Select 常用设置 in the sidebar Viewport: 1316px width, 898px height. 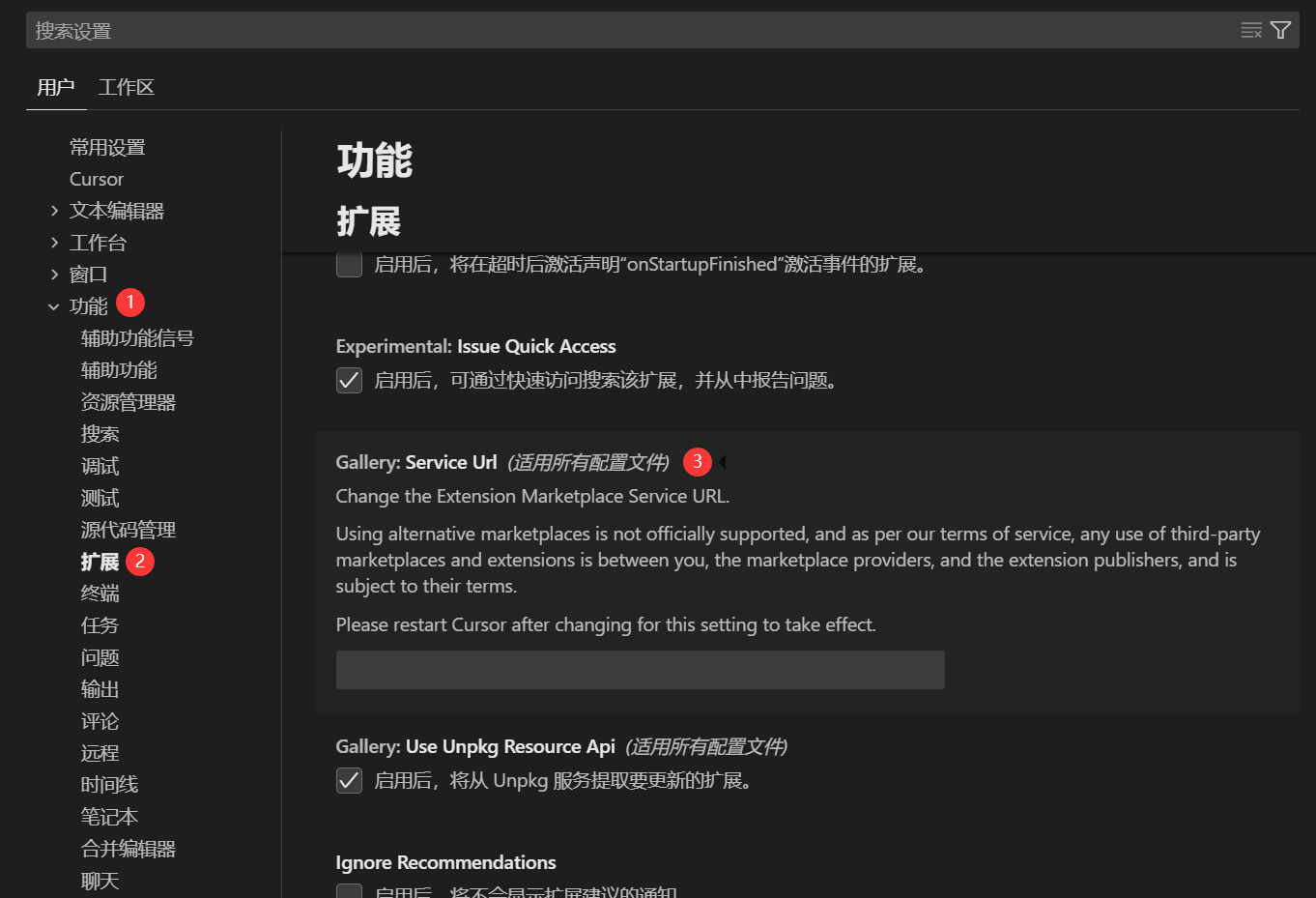coord(107,147)
